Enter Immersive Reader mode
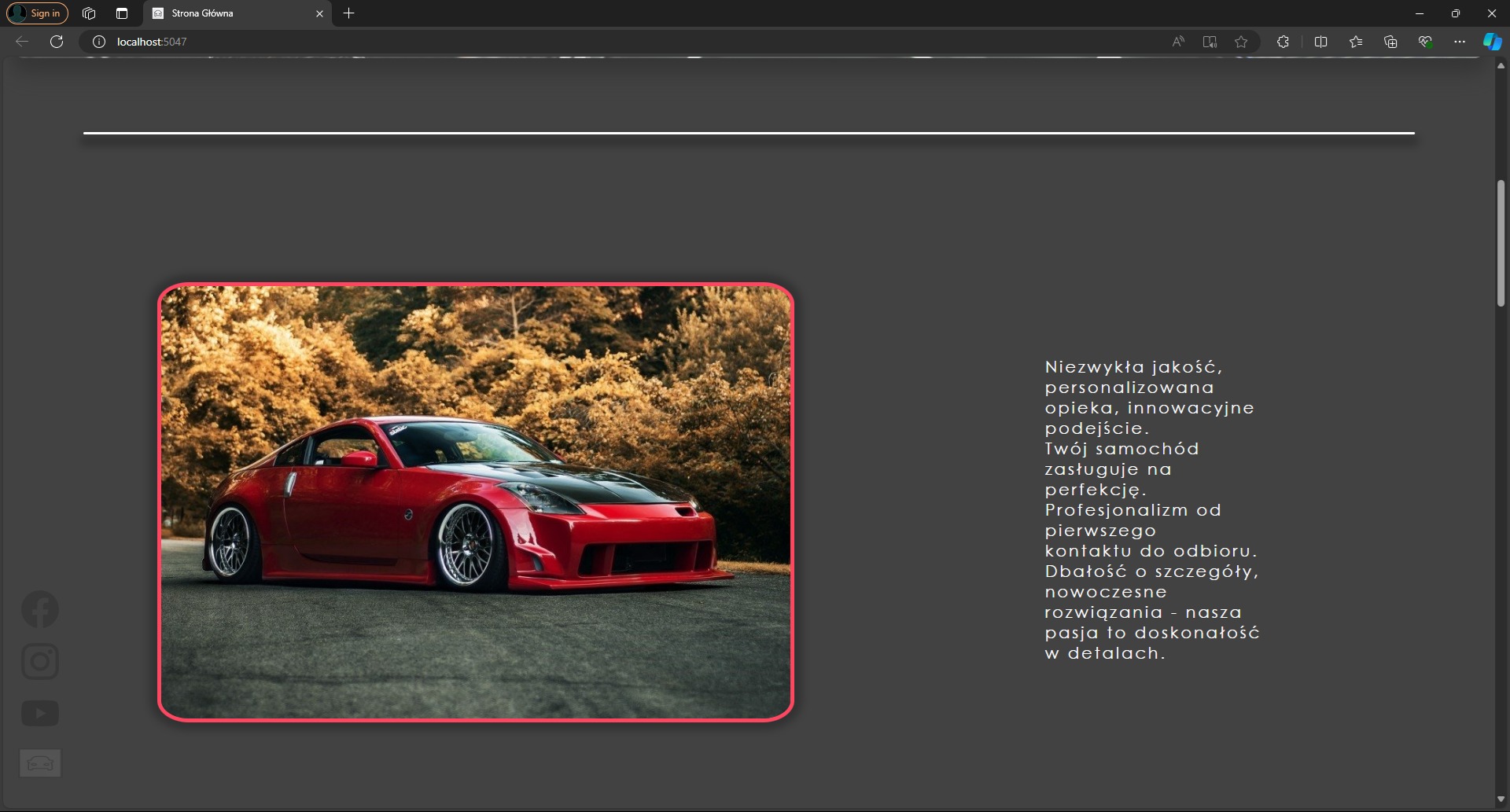Image resolution: width=1510 pixels, height=812 pixels. click(1210, 42)
